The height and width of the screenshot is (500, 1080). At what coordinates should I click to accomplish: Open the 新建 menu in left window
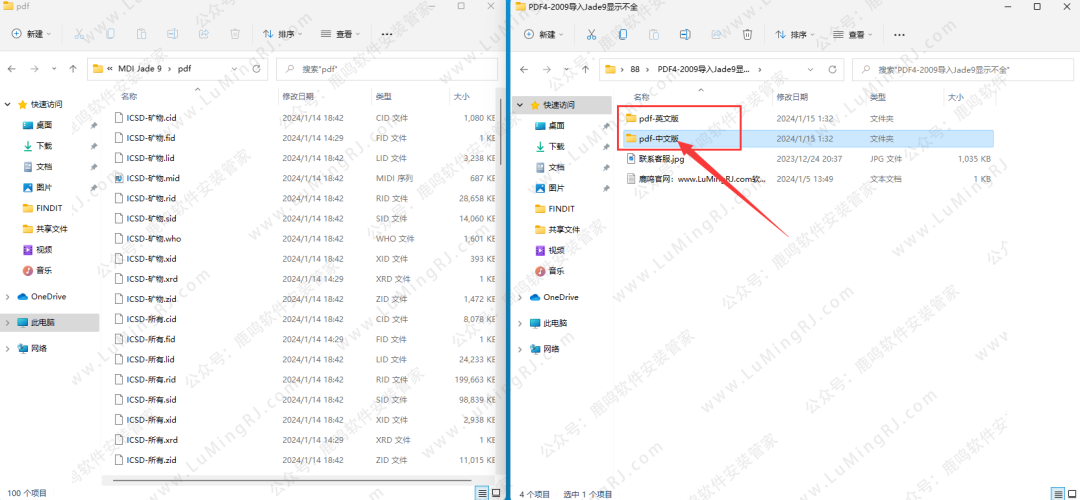click(x=34, y=34)
